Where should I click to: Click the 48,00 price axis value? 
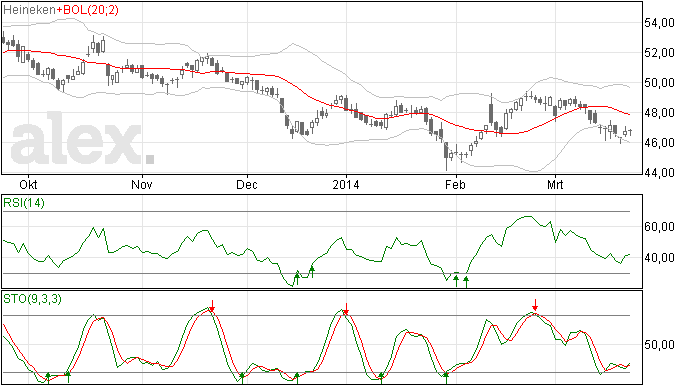(x=659, y=112)
